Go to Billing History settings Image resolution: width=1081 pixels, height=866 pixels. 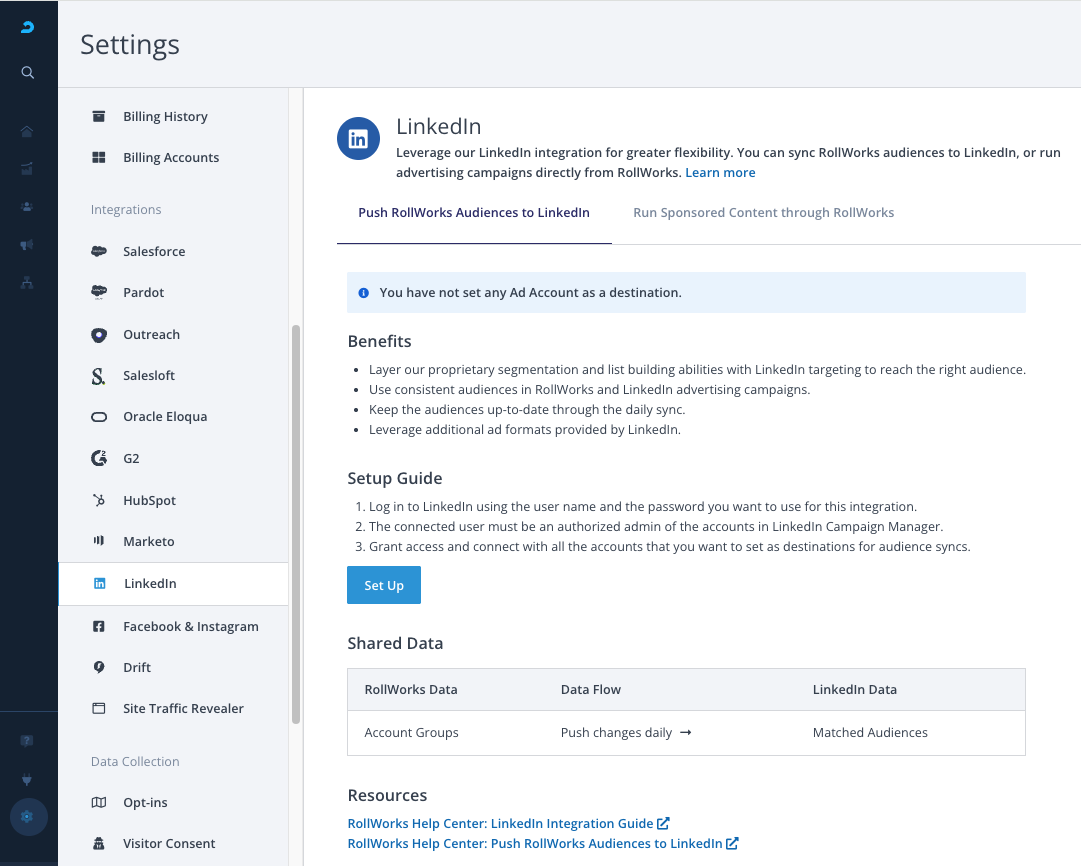coord(165,117)
